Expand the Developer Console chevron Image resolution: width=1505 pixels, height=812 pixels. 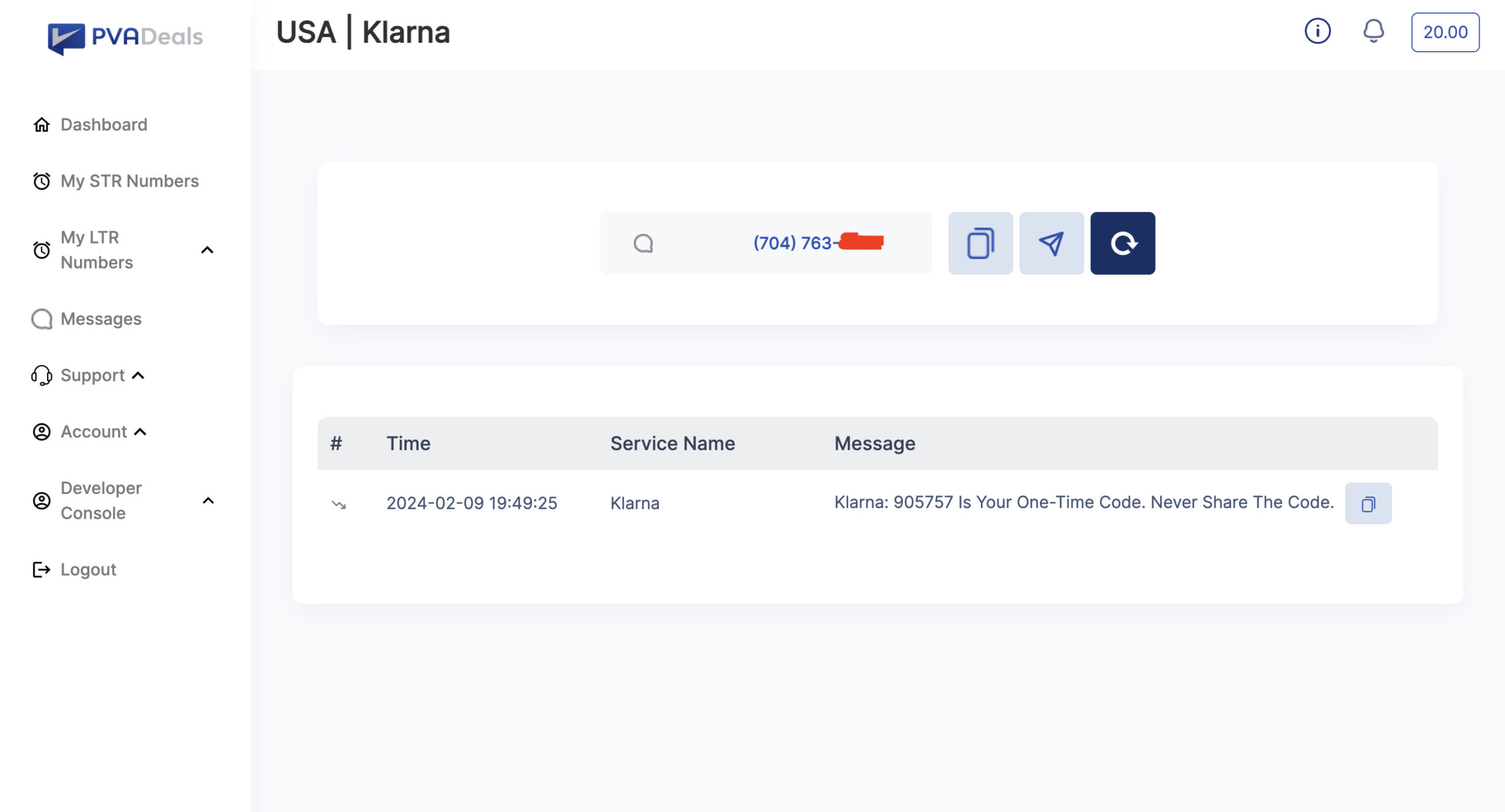tap(208, 501)
